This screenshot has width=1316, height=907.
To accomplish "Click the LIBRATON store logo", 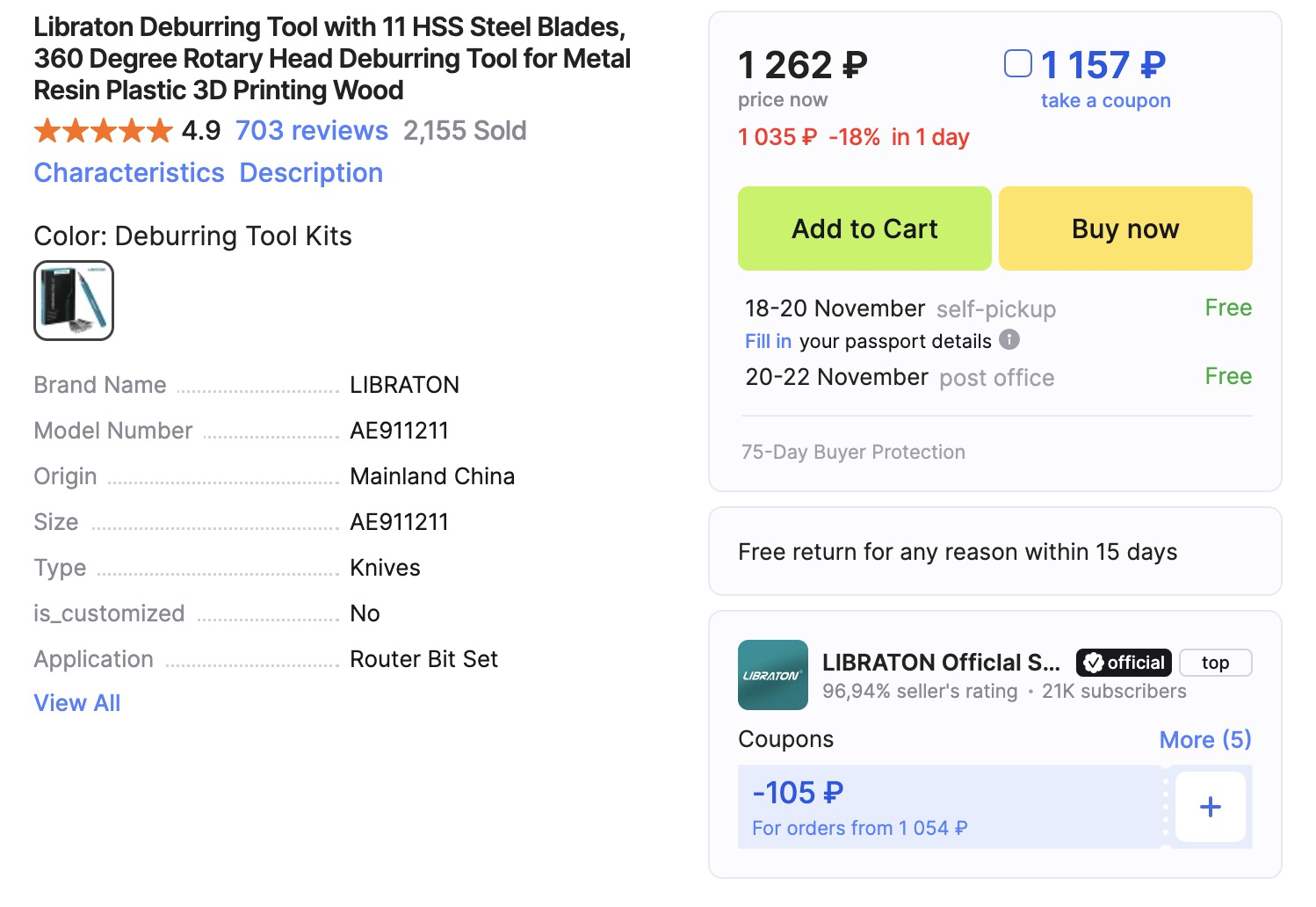I will 772,675.
